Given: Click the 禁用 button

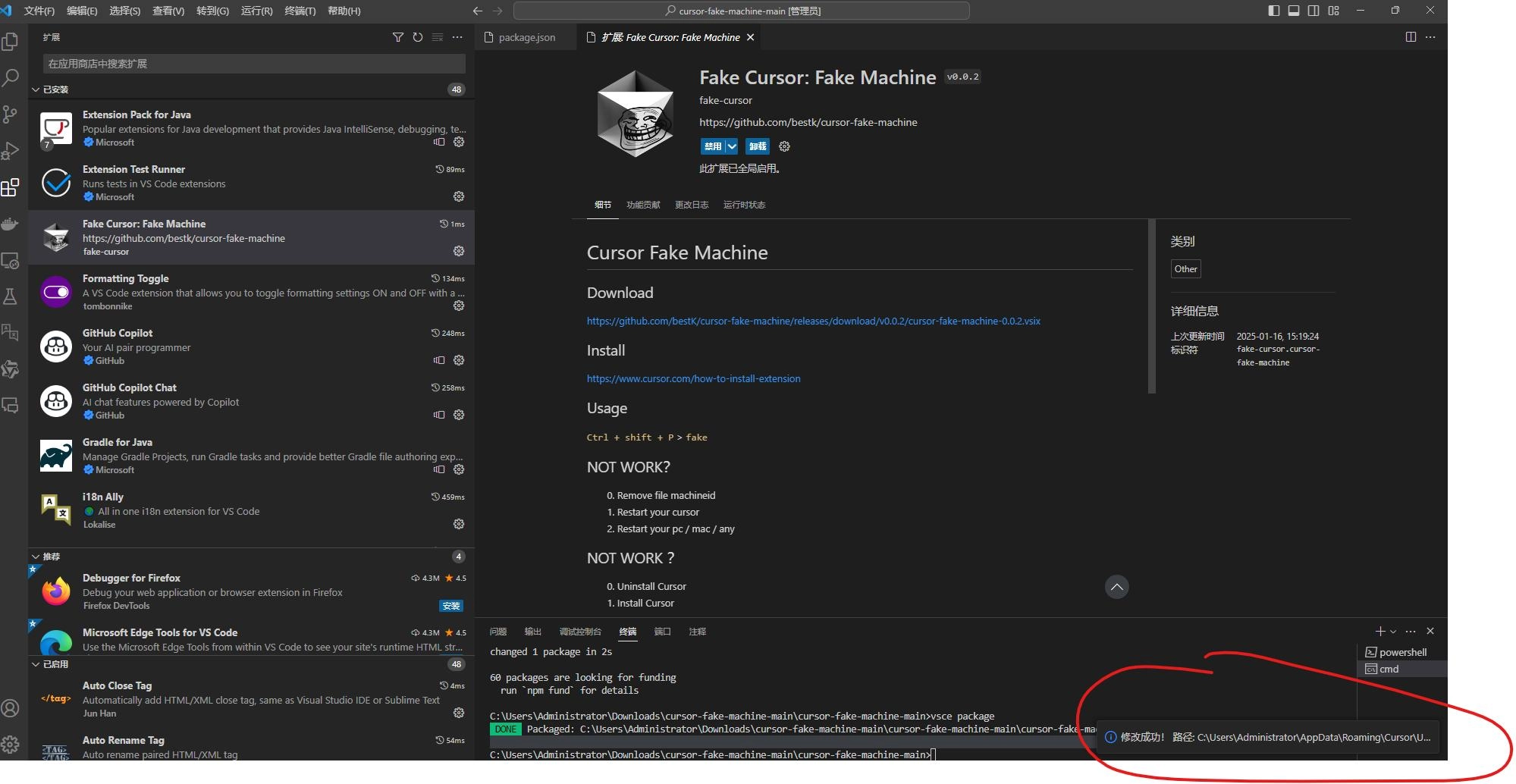Looking at the screenshot, I should click(x=712, y=146).
